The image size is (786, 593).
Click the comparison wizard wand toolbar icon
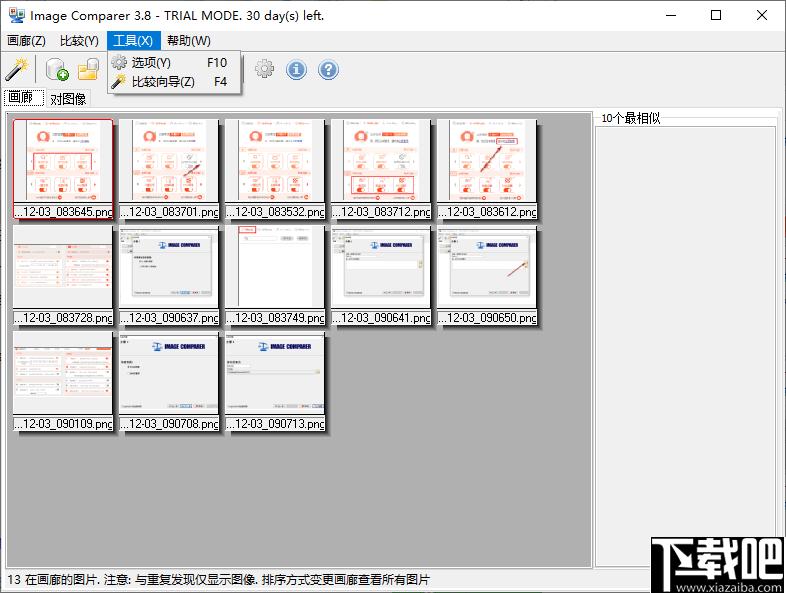[17, 69]
